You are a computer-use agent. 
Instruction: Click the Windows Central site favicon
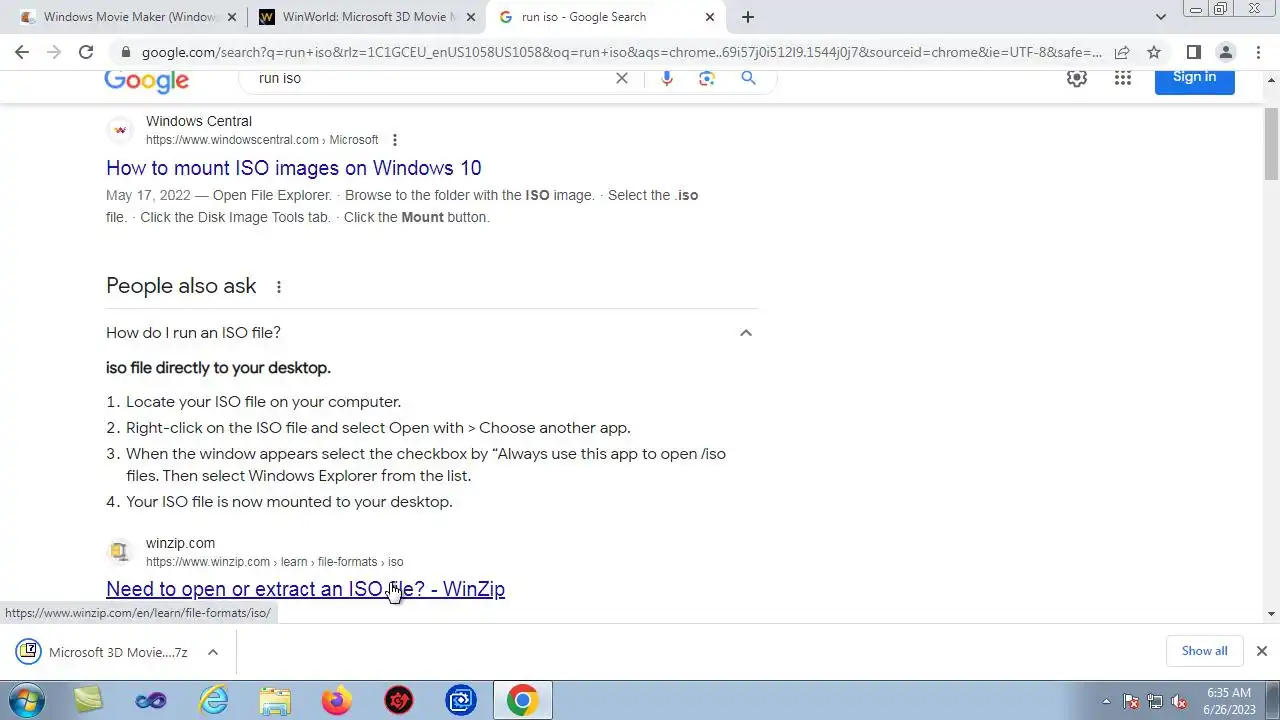point(120,130)
